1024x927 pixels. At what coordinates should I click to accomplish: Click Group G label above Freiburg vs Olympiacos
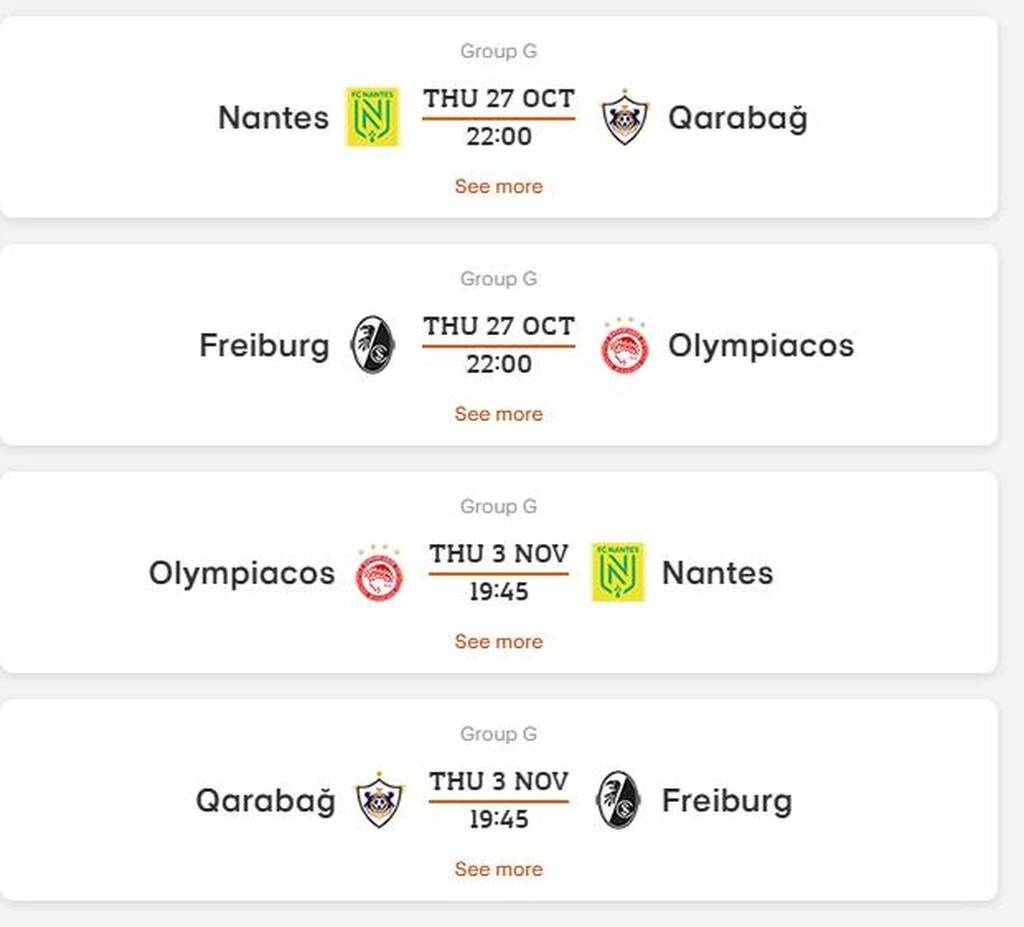click(499, 279)
